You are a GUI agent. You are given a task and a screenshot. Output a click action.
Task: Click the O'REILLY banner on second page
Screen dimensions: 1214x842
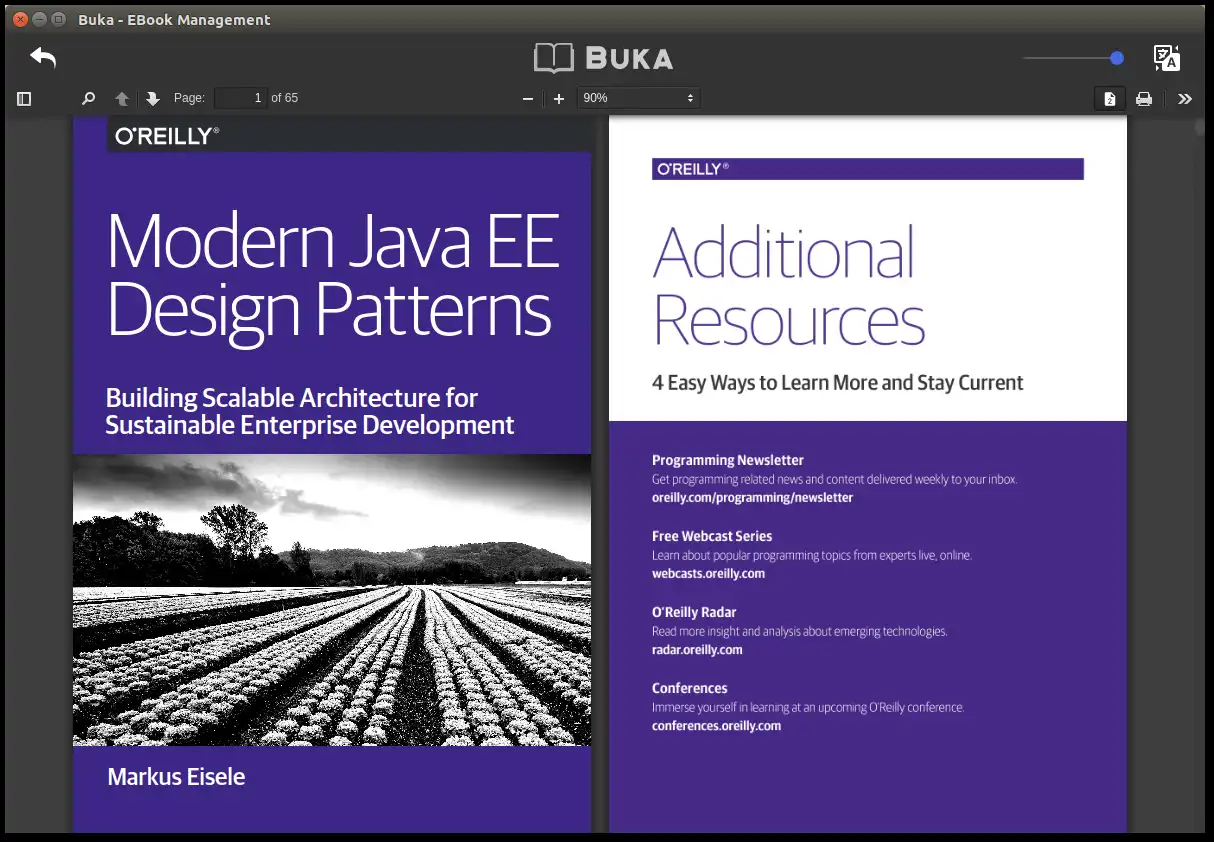point(868,169)
